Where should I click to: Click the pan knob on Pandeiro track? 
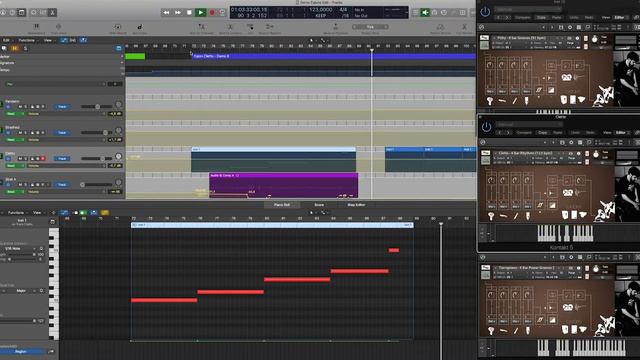pos(118,104)
